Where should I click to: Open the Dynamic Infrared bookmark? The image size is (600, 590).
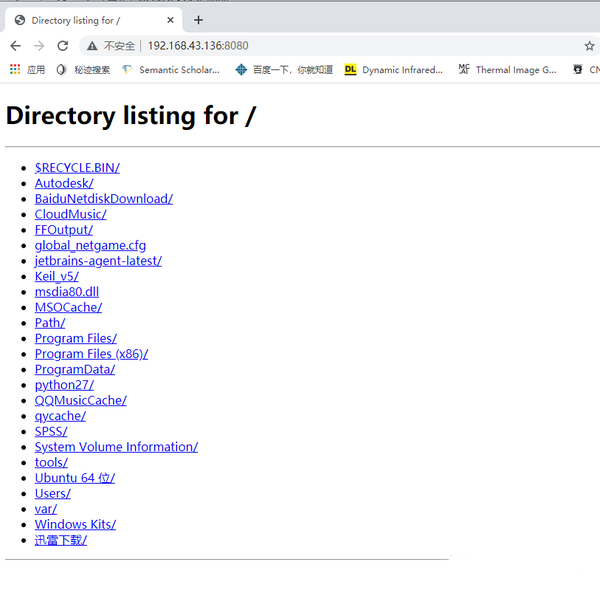tap(393, 70)
